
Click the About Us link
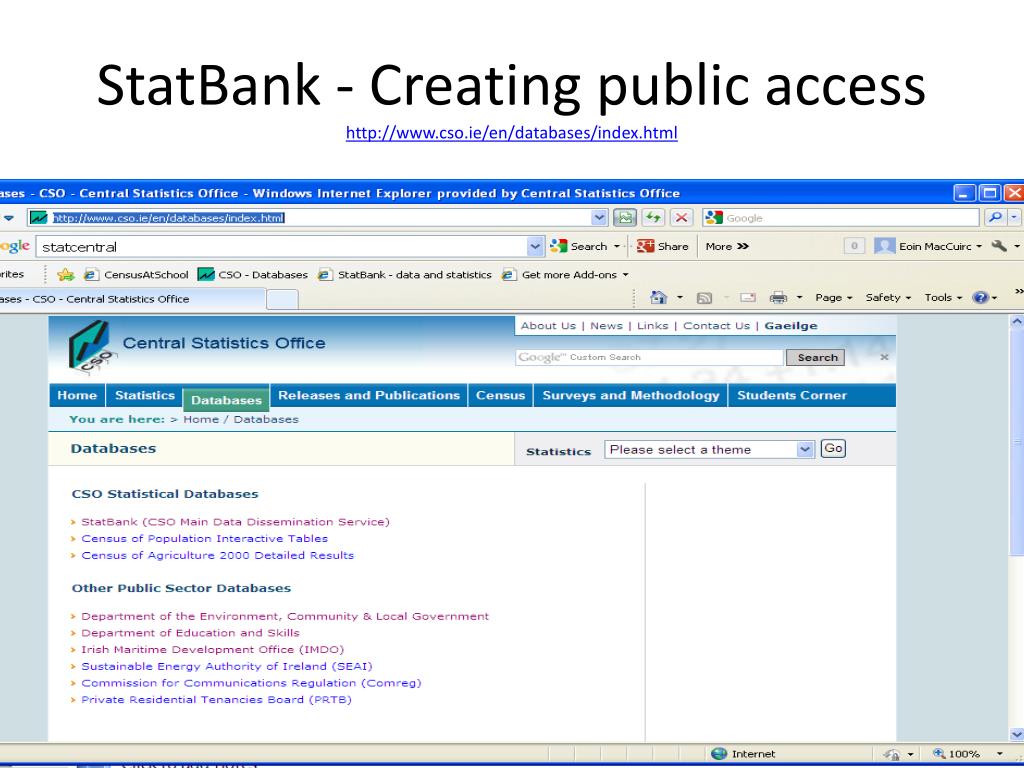(x=549, y=326)
